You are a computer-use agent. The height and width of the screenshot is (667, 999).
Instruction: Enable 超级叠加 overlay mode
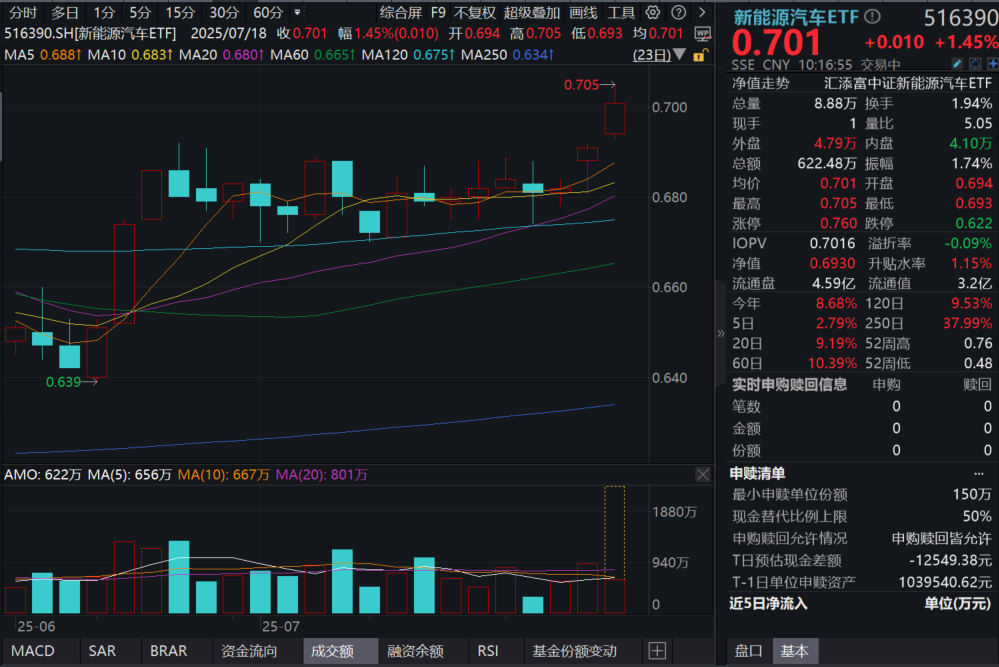pos(532,12)
